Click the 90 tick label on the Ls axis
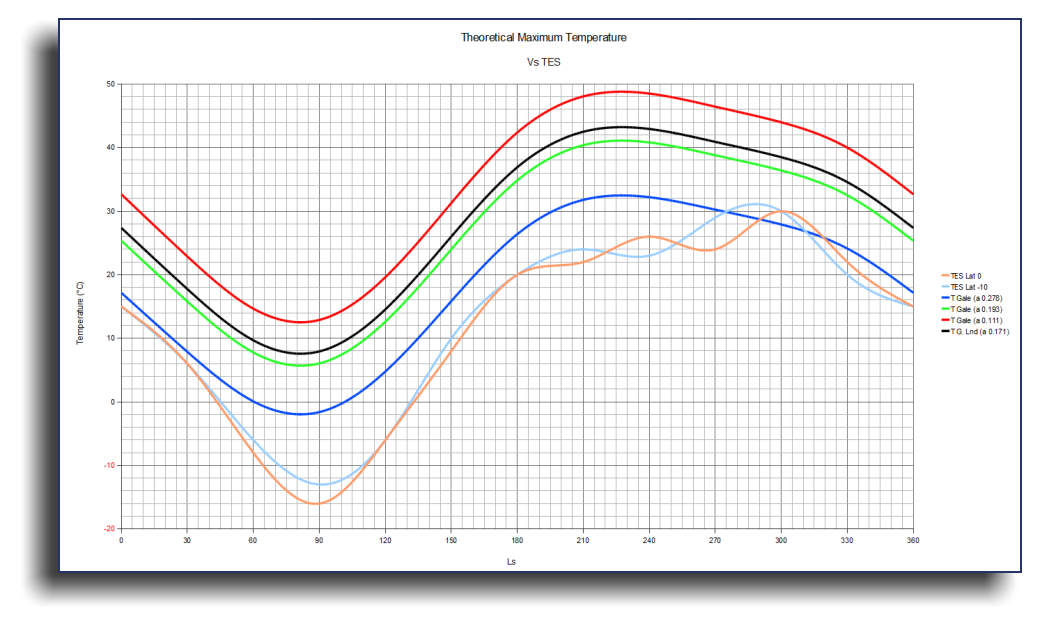This screenshot has width=1037, height=627. click(x=319, y=540)
